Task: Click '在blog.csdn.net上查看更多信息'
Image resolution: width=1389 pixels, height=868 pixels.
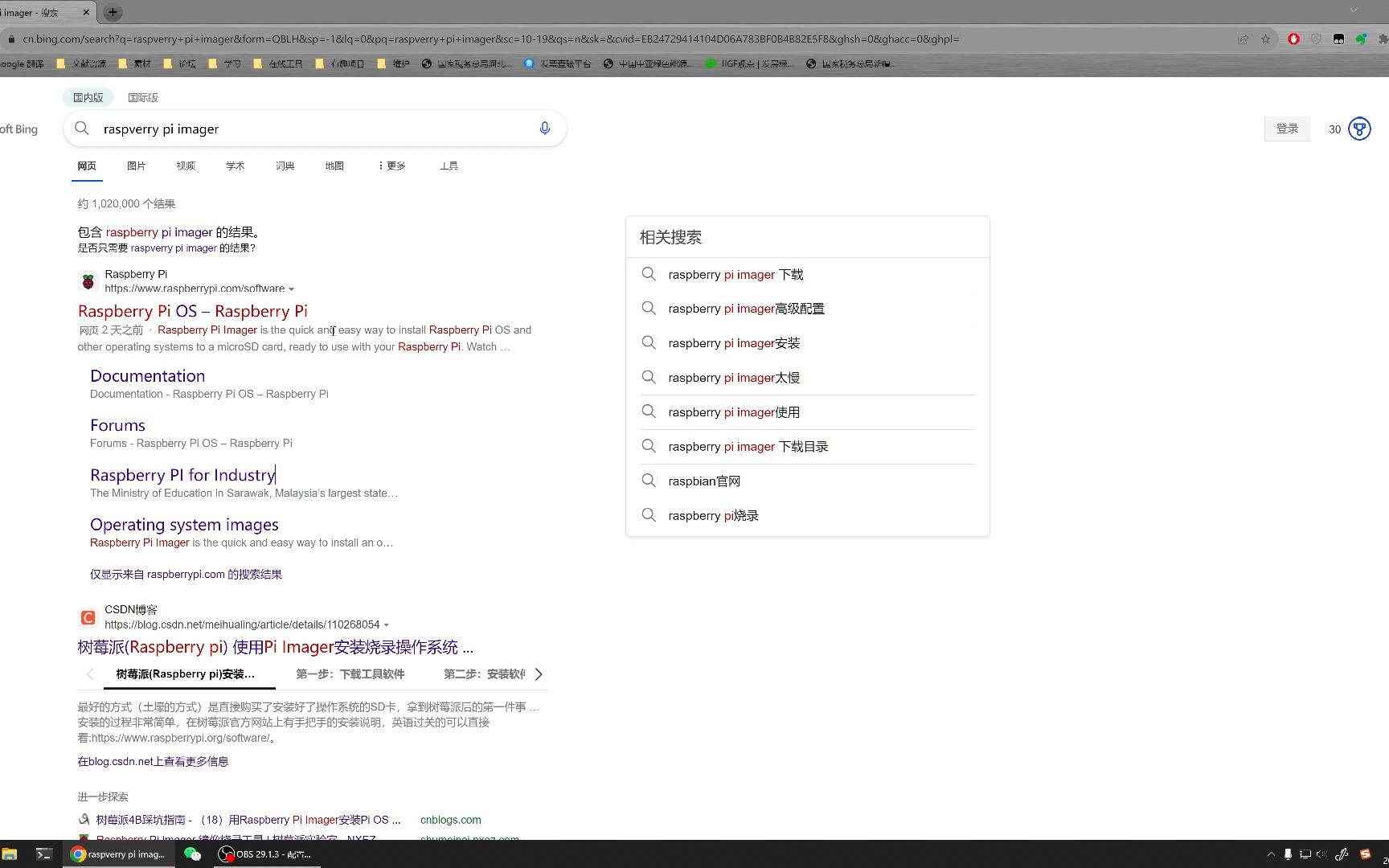Action: point(153,761)
